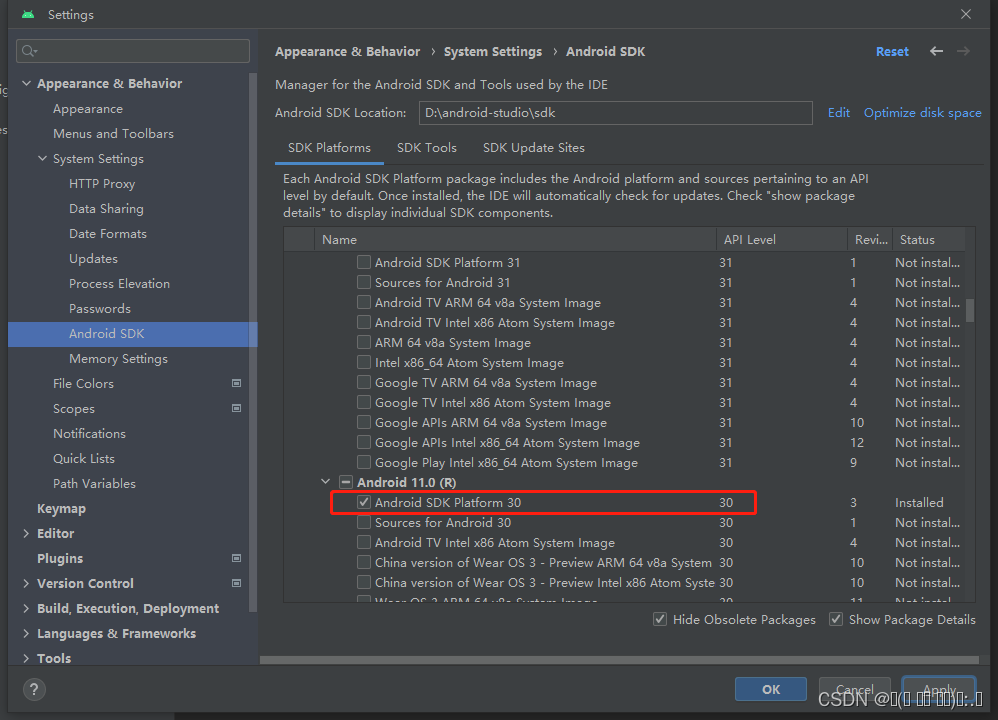Image resolution: width=998 pixels, height=720 pixels.
Task: Select Data Sharing in the tree
Action: pos(106,209)
